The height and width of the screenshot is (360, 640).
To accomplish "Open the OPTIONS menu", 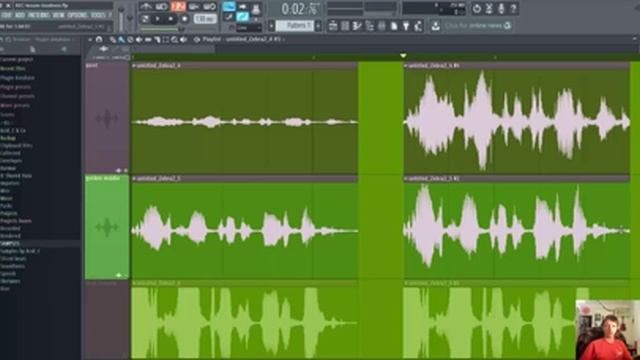I will tap(77, 15).
